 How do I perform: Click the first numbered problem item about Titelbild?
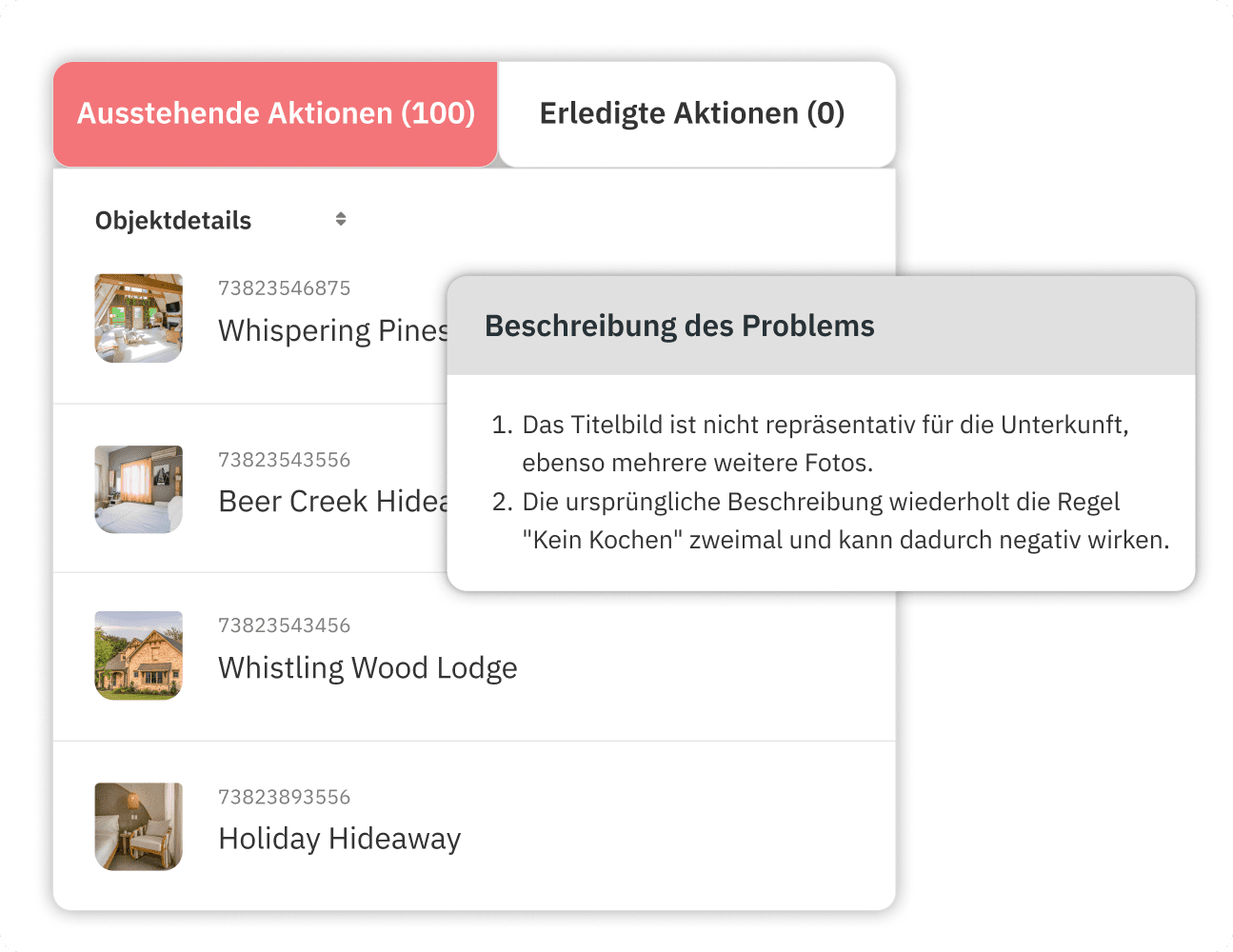[x=825, y=444]
